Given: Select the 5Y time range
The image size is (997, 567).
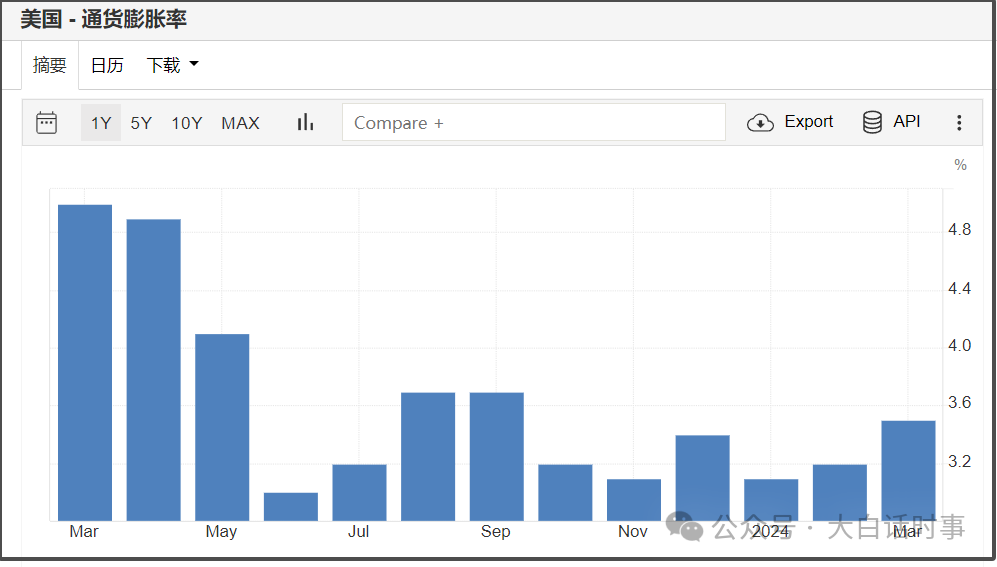Looking at the screenshot, I should pyautogui.click(x=141, y=123).
